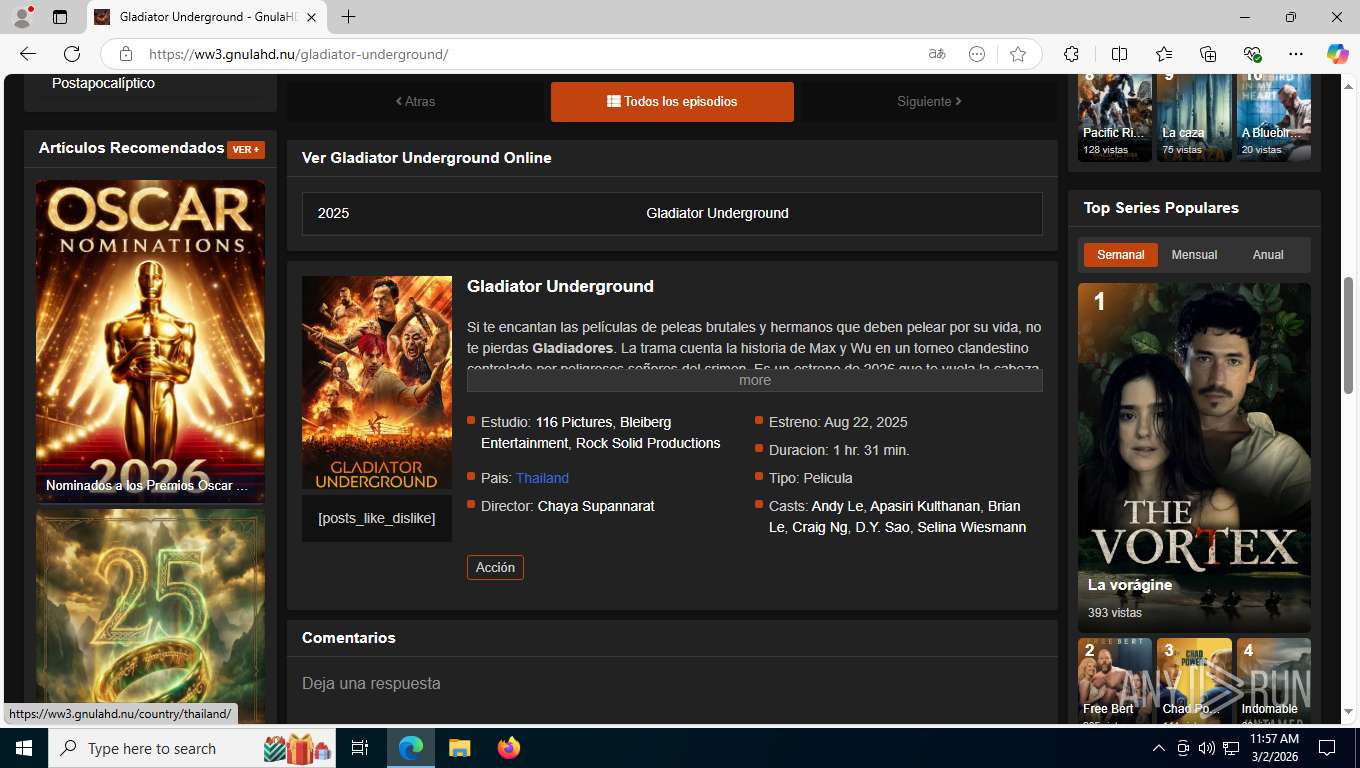Open the 25 ring article thumbnail
1360x768 pixels.
point(150,616)
